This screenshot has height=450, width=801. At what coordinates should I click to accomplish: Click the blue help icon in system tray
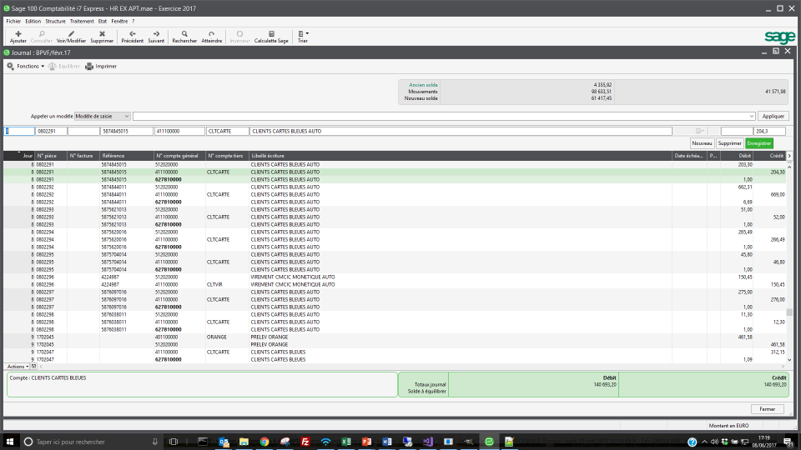(692, 442)
